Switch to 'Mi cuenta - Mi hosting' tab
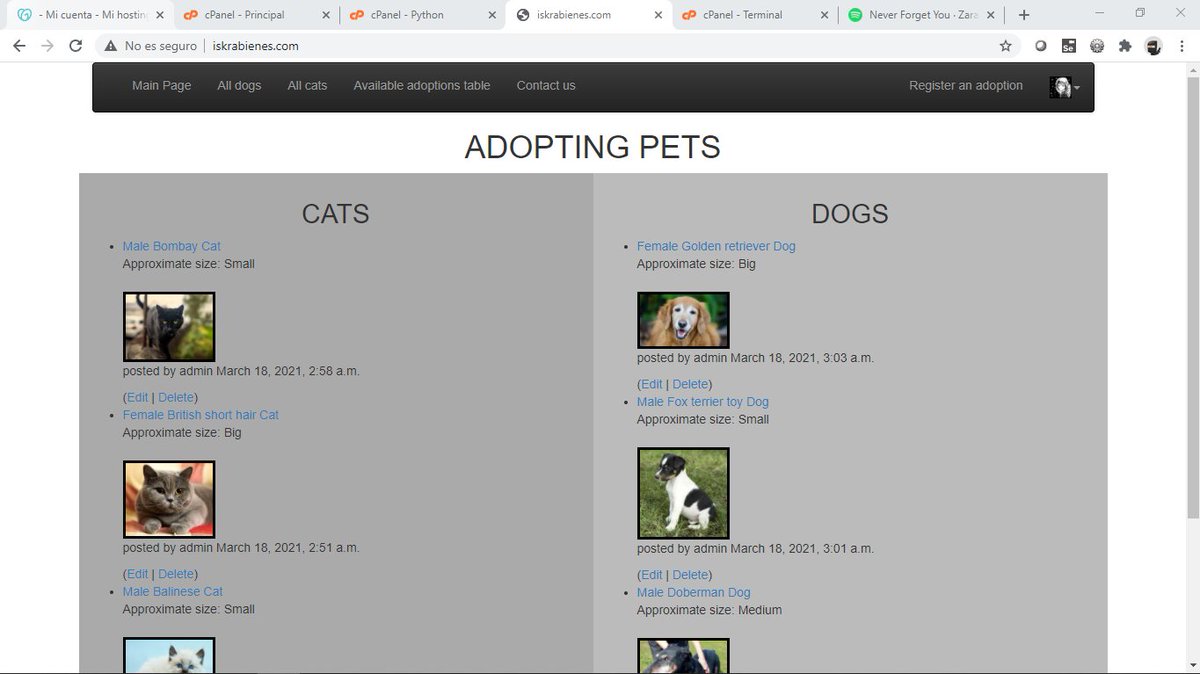 [88, 15]
